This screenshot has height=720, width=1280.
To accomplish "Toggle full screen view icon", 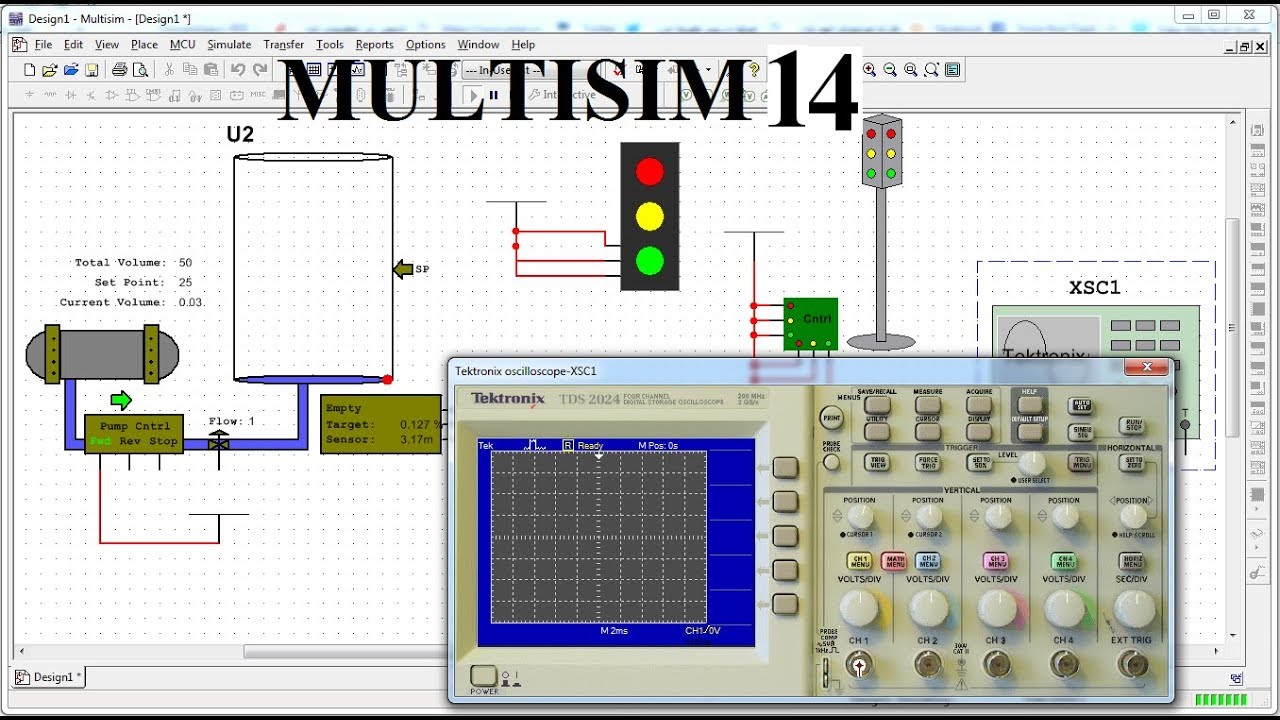I will (953, 70).
